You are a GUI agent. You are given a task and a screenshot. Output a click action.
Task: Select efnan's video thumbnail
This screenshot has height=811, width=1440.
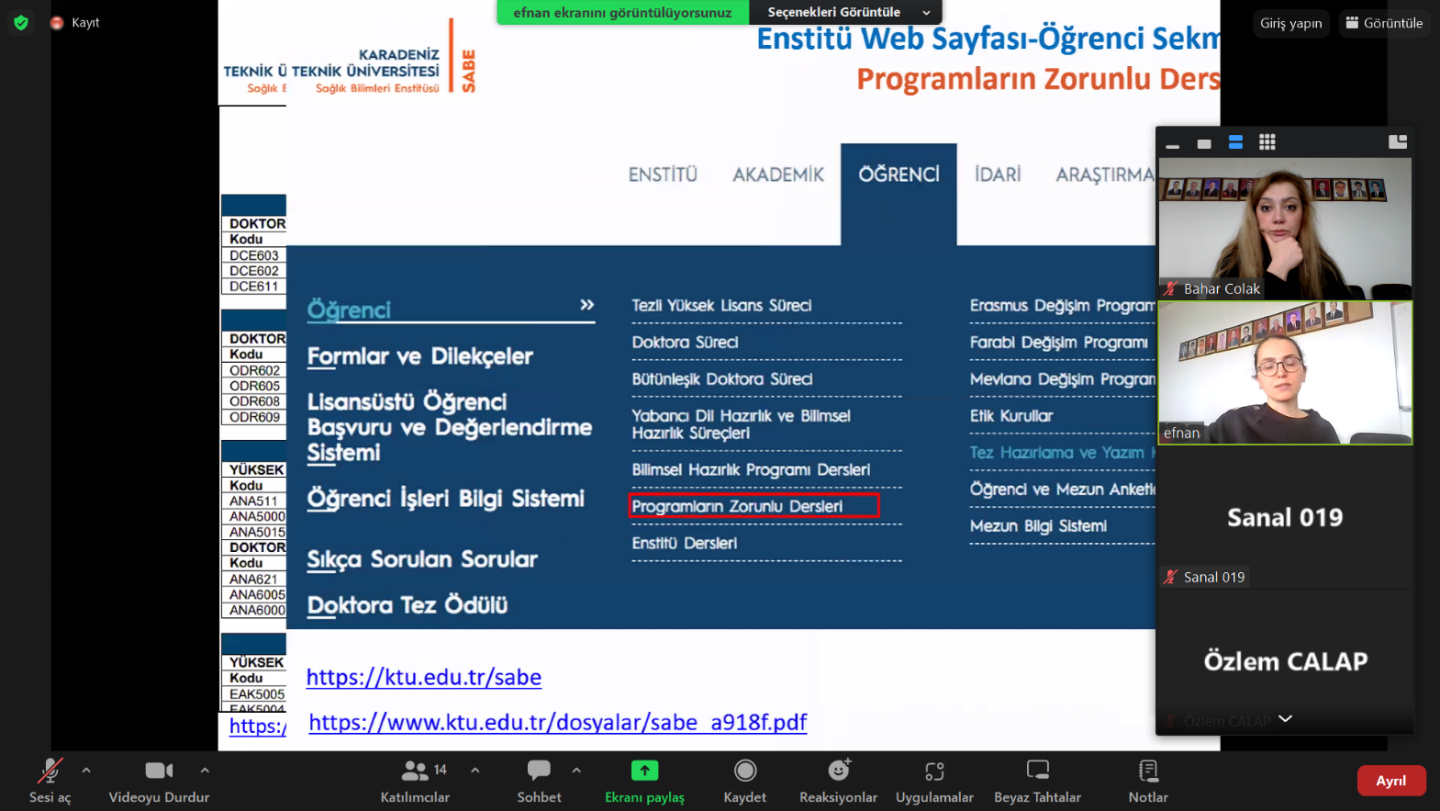click(1285, 373)
